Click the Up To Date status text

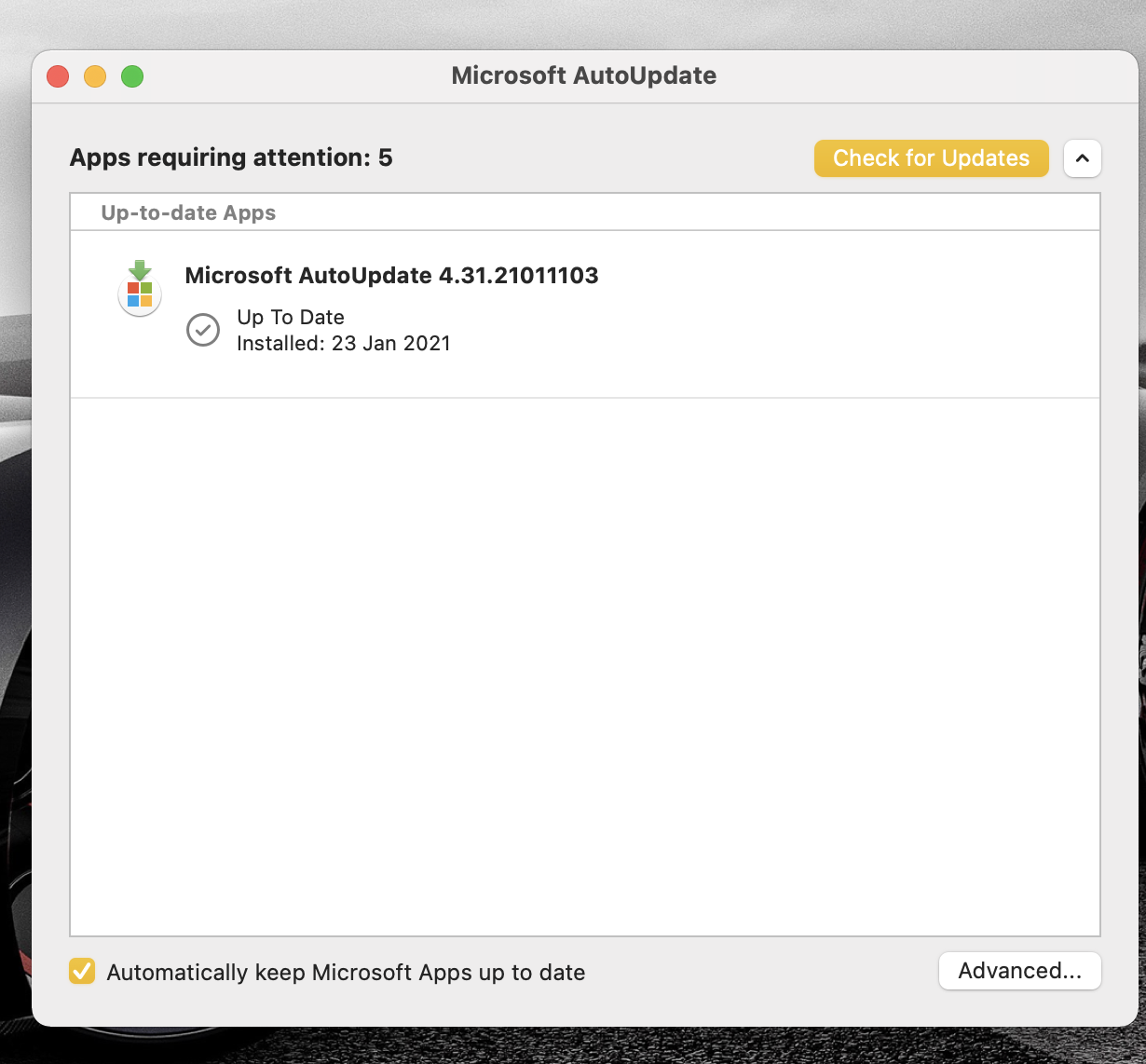(x=291, y=318)
